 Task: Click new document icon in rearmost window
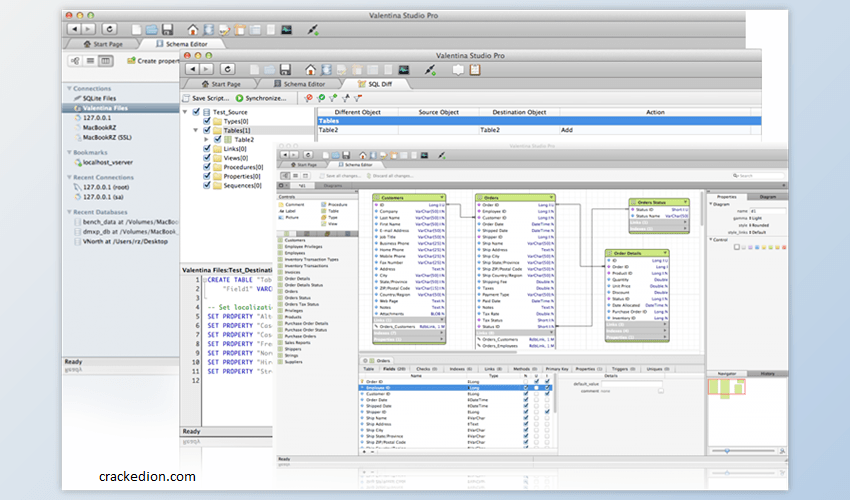coord(137,29)
